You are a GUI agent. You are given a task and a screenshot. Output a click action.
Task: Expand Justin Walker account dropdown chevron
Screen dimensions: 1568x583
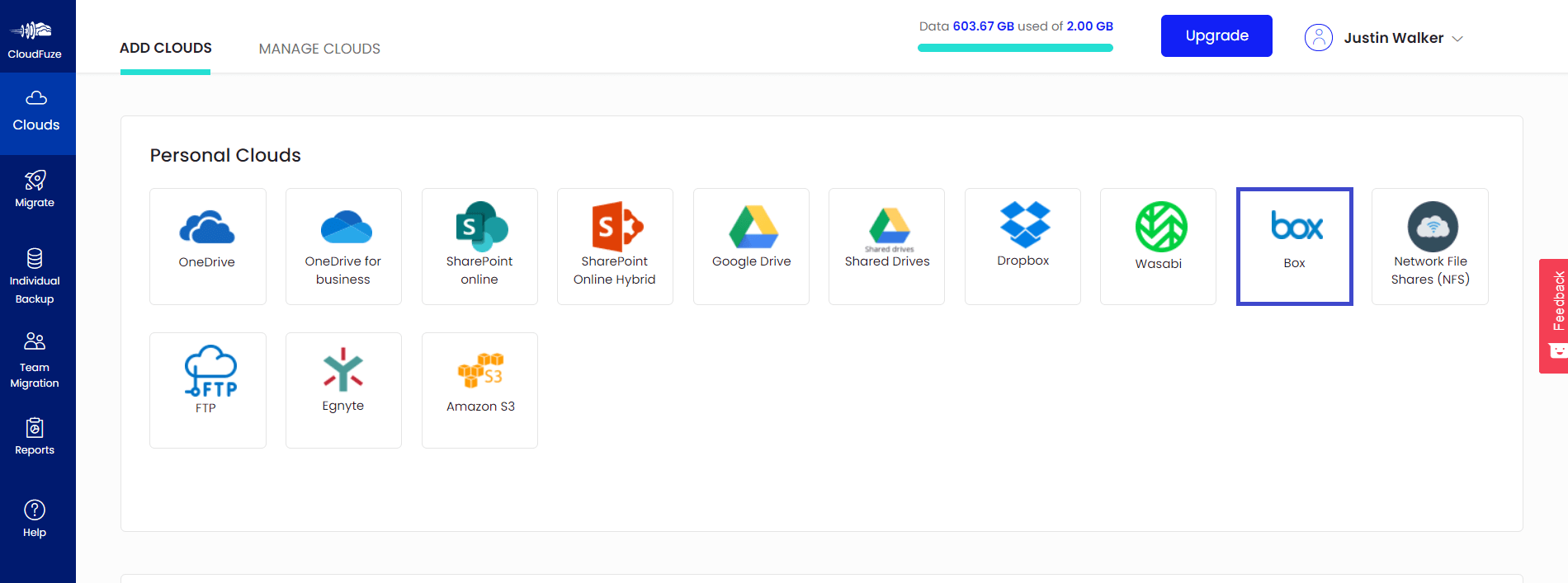pos(1457,39)
